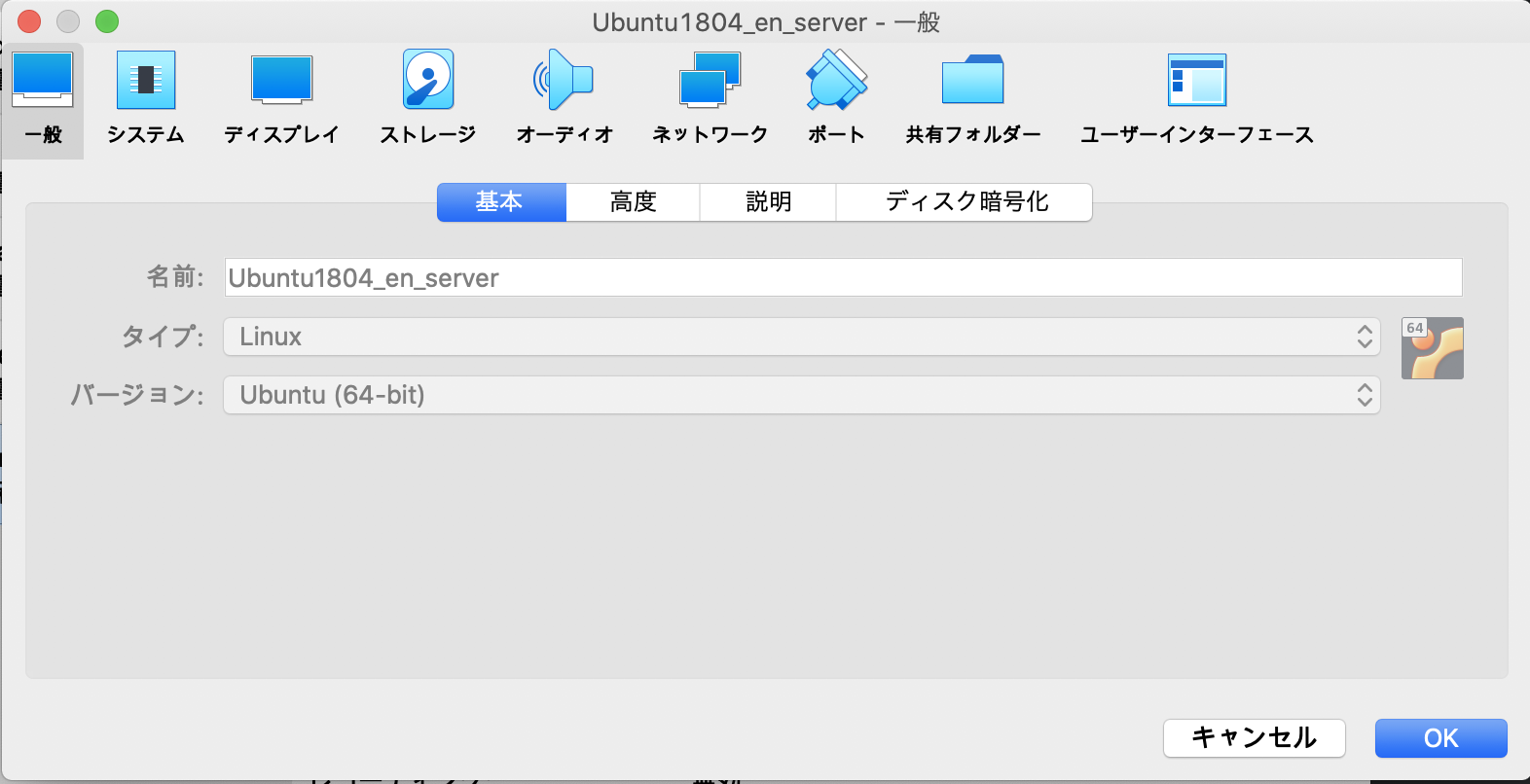This screenshot has width=1530, height=784.
Task: Open the ネットワーク (Network) settings section
Action: (x=710, y=100)
